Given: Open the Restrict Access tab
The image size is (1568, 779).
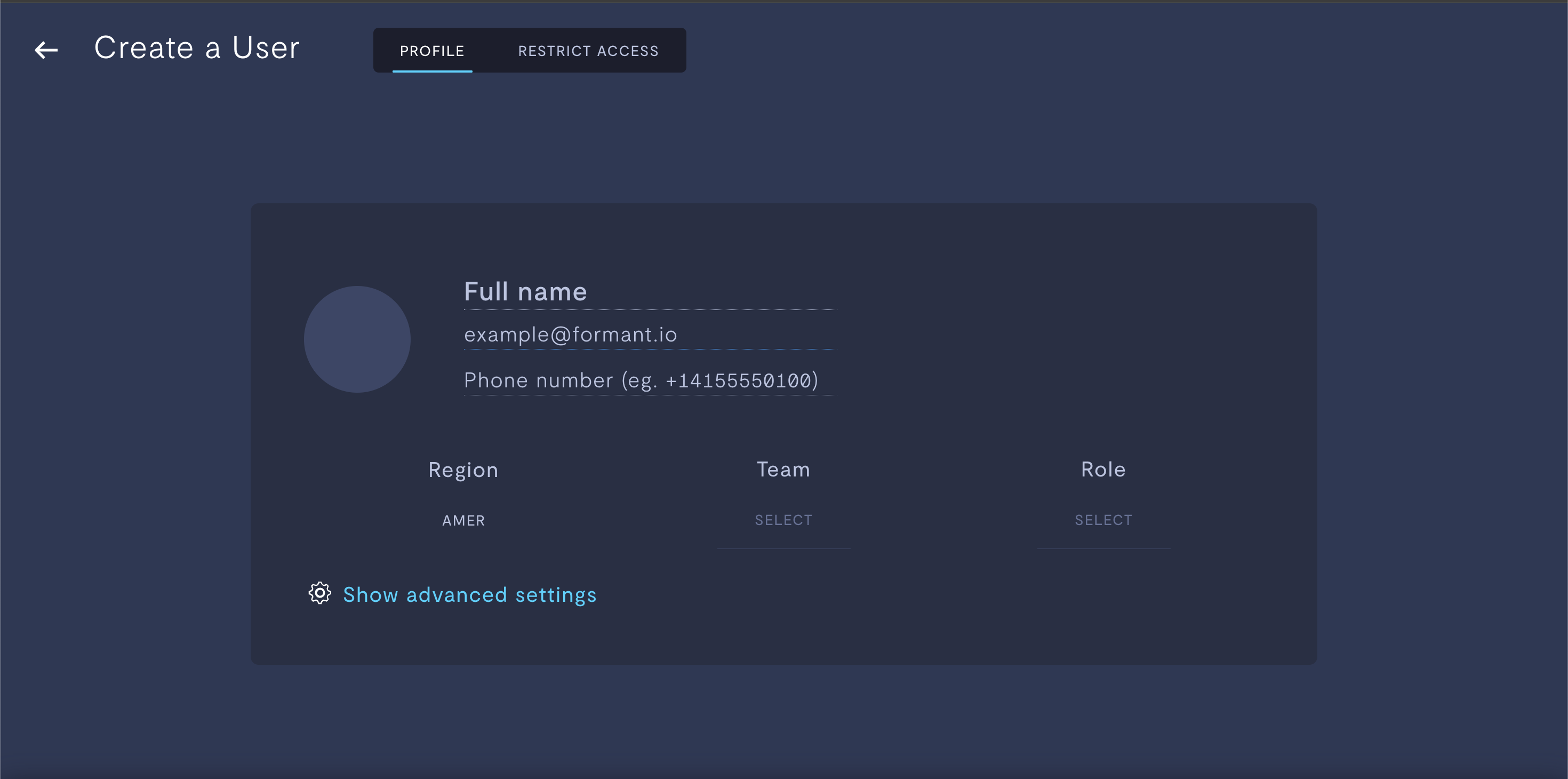Looking at the screenshot, I should [588, 51].
